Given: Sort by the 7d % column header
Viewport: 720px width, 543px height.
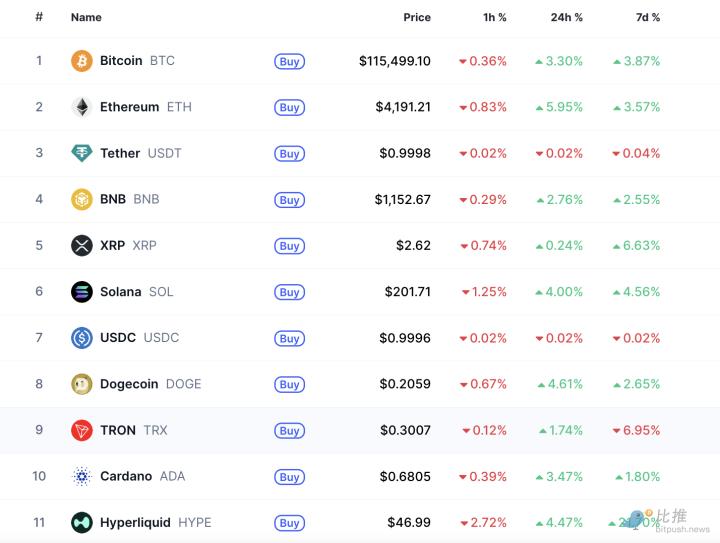Looking at the screenshot, I should click(648, 17).
